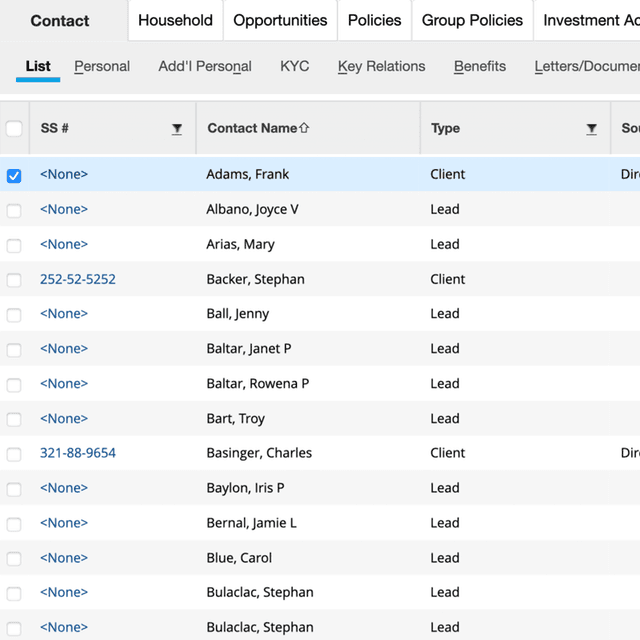This screenshot has height=640, width=640.
Task: Click the Type column header label
Action: 445,128
